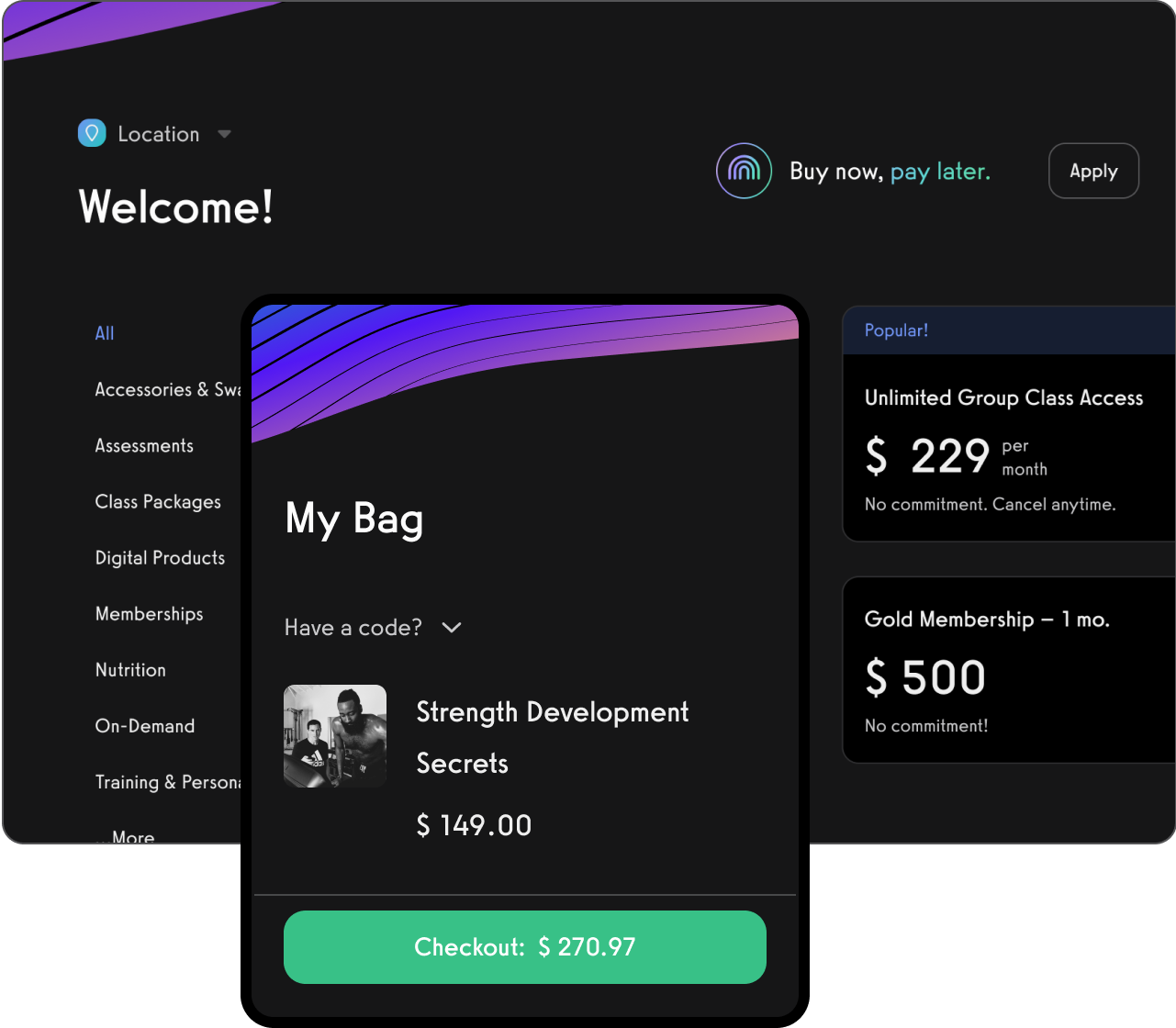
Task: Select the All category filter
Action: [x=105, y=333]
